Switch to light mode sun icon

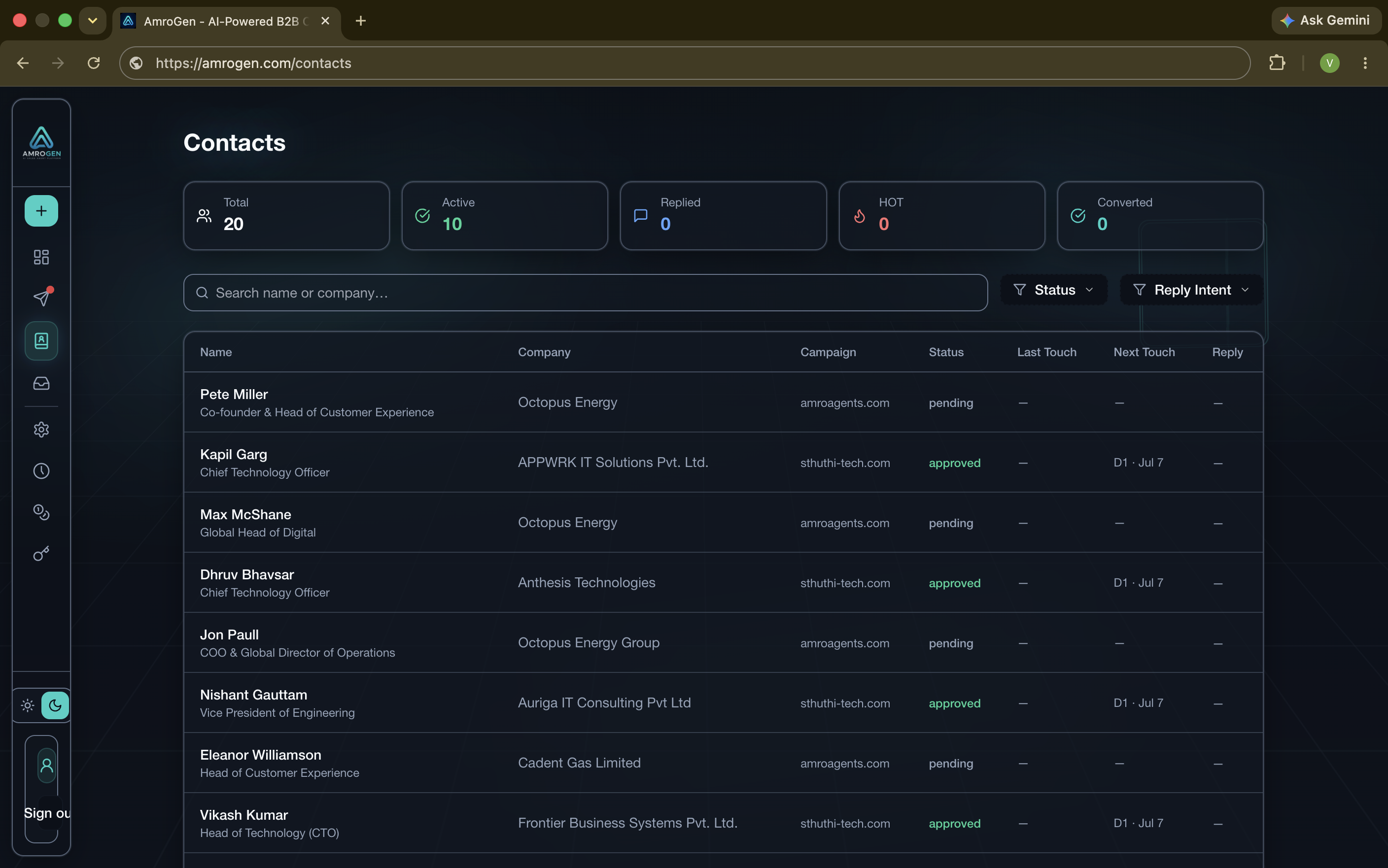28,705
